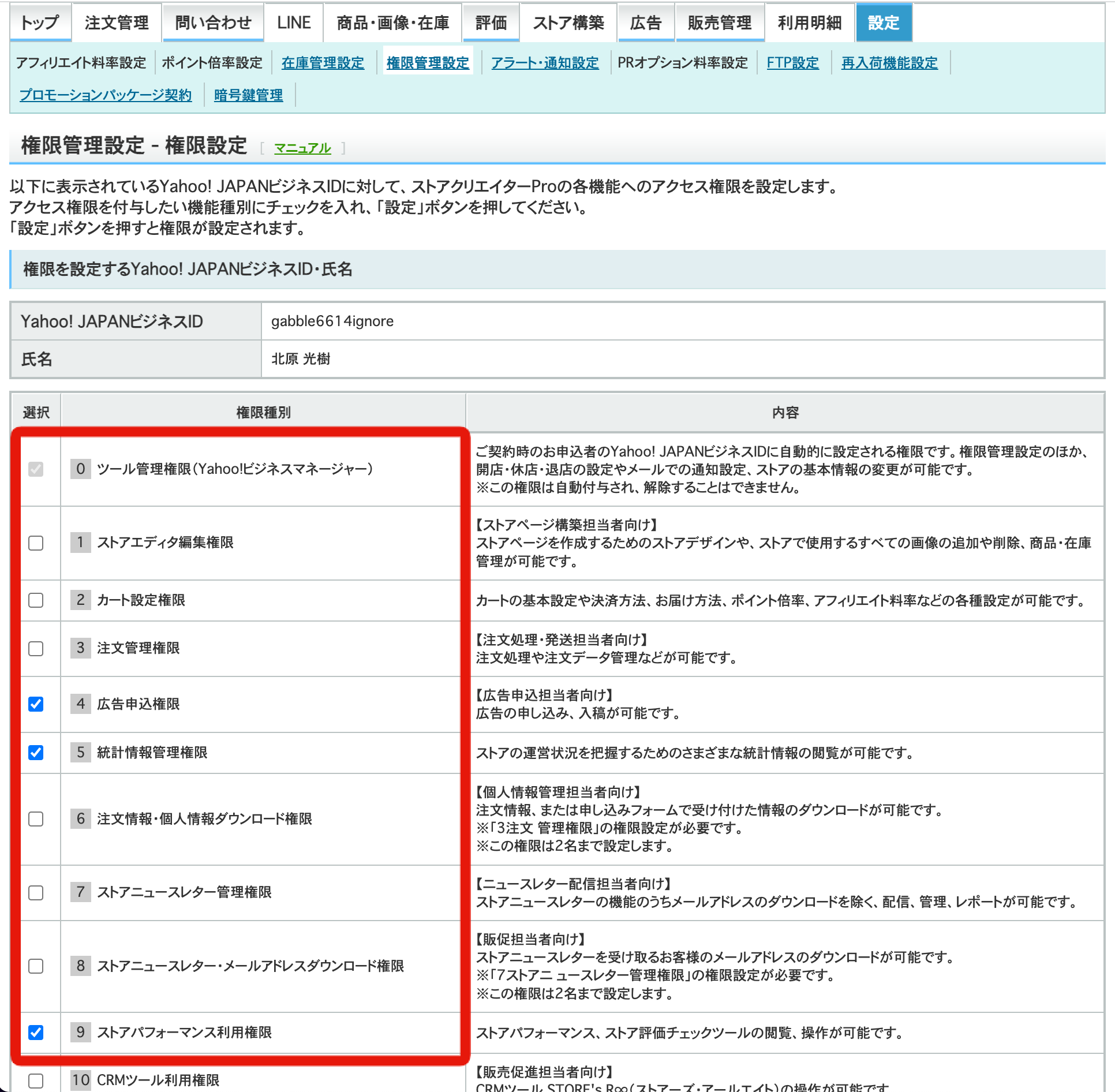The image size is (1115, 1092).
Task: Enable the カート設定権限 checkbox
Action: [x=36, y=600]
